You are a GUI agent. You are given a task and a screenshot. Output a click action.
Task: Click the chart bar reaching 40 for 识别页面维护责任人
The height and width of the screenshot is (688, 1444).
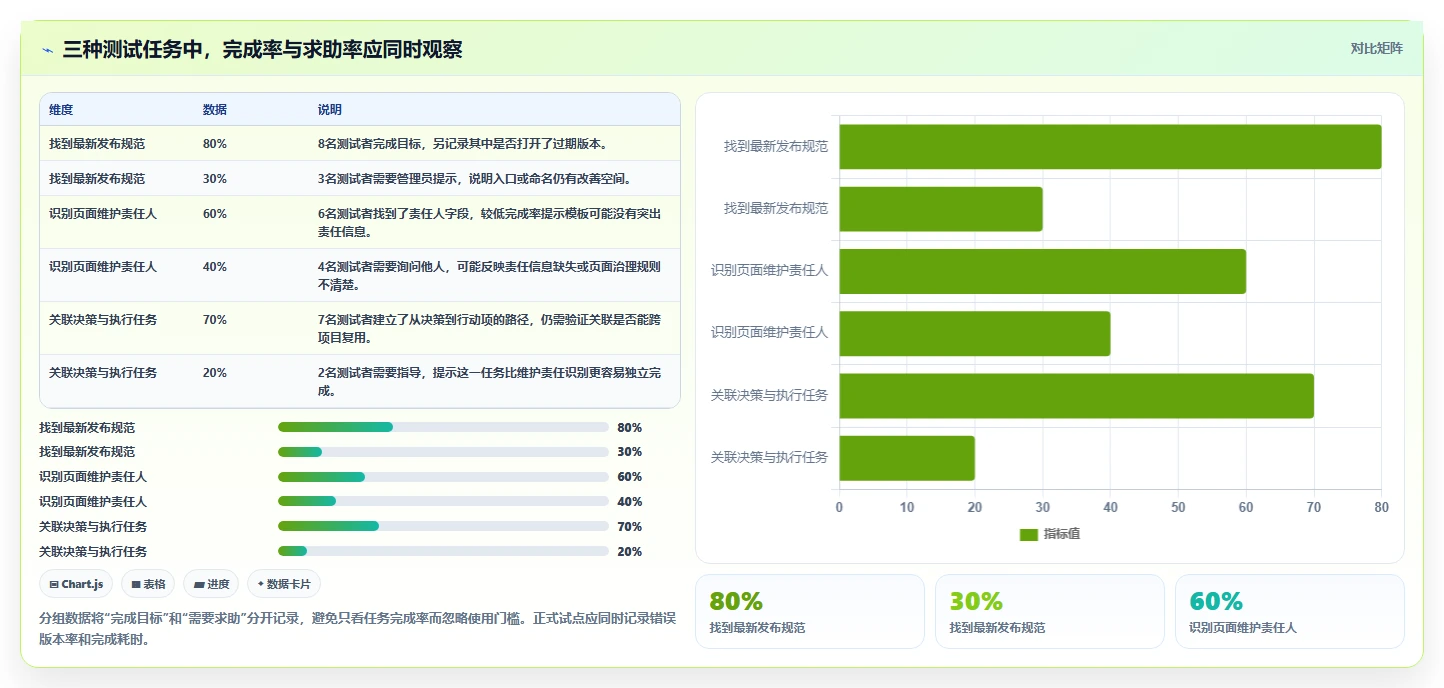pos(975,333)
